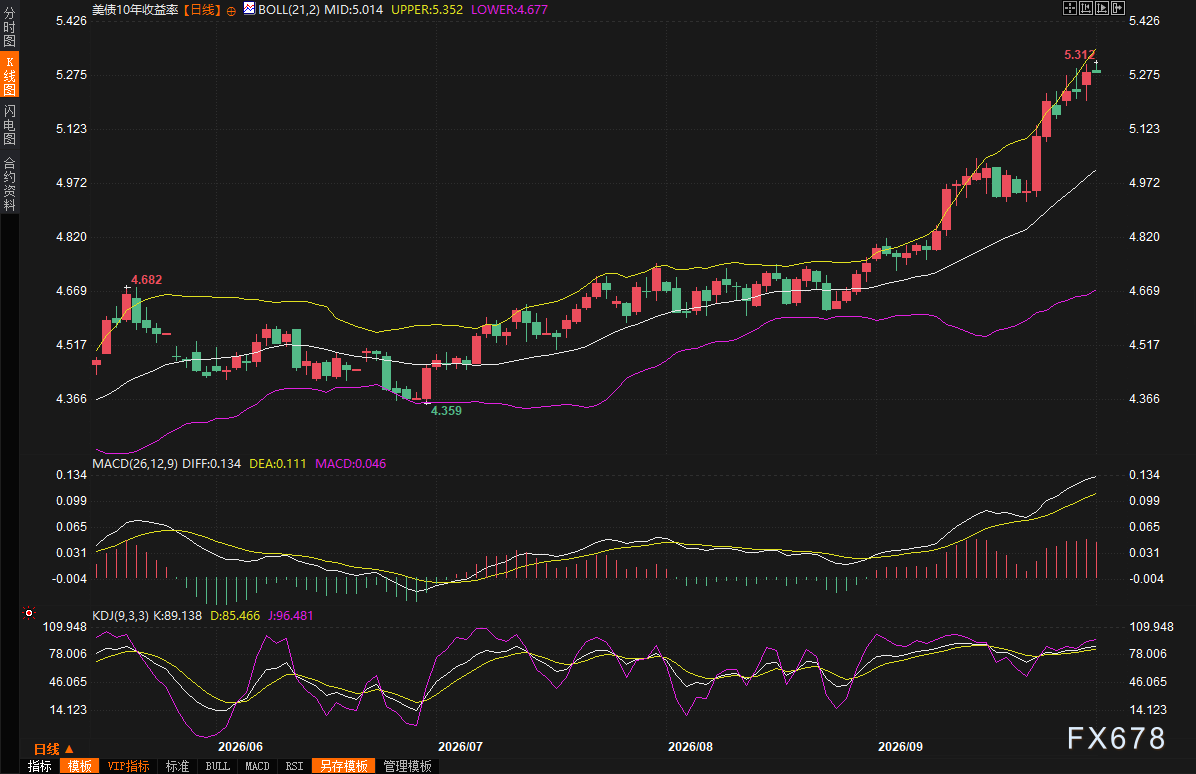Click the 另存模板 button
The height and width of the screenshot is (774, 1196).
(343, 766)
